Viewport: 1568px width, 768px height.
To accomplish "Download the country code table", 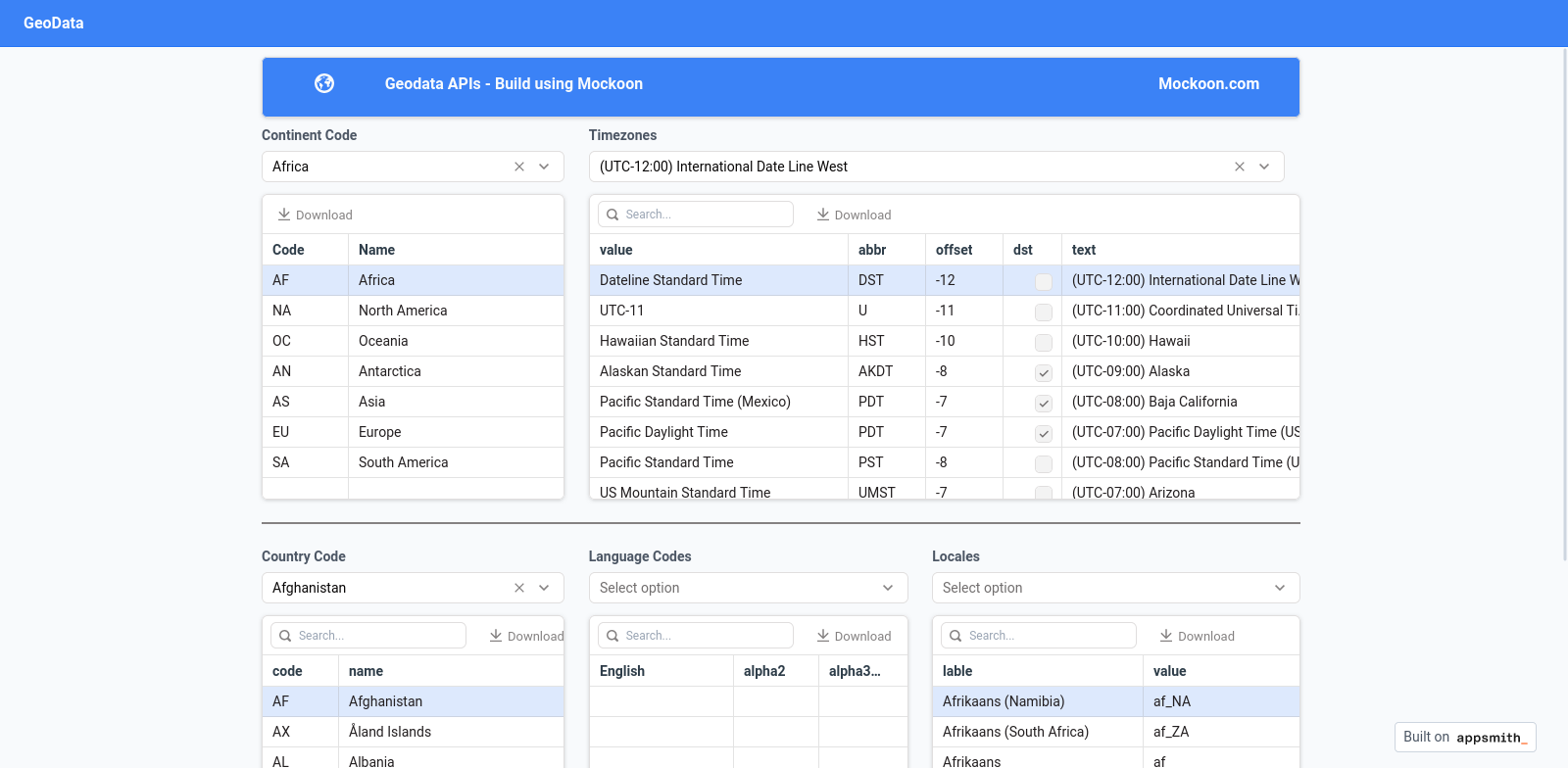I will pyautogui.click(x=526, y=636).
